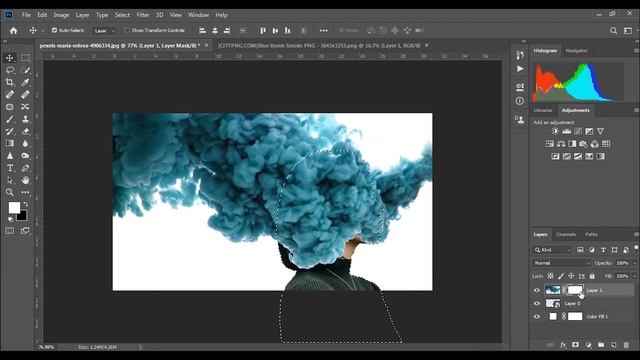Toggle lock image pixels brush icon

pos(561,276)
